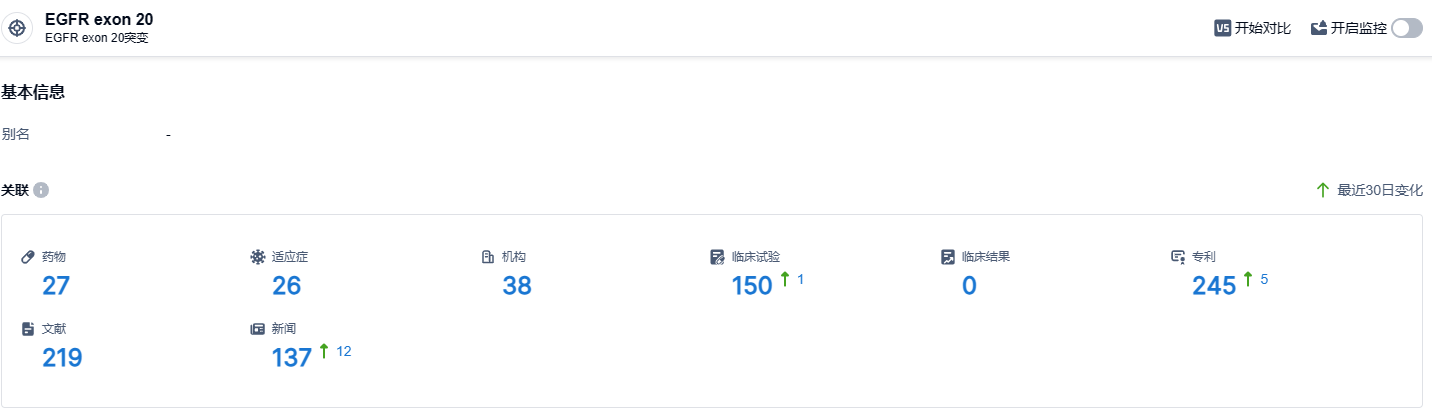Click the 机构 building icon
Viewport: 1432px width, 412px height.
click(x=488, y=257)
